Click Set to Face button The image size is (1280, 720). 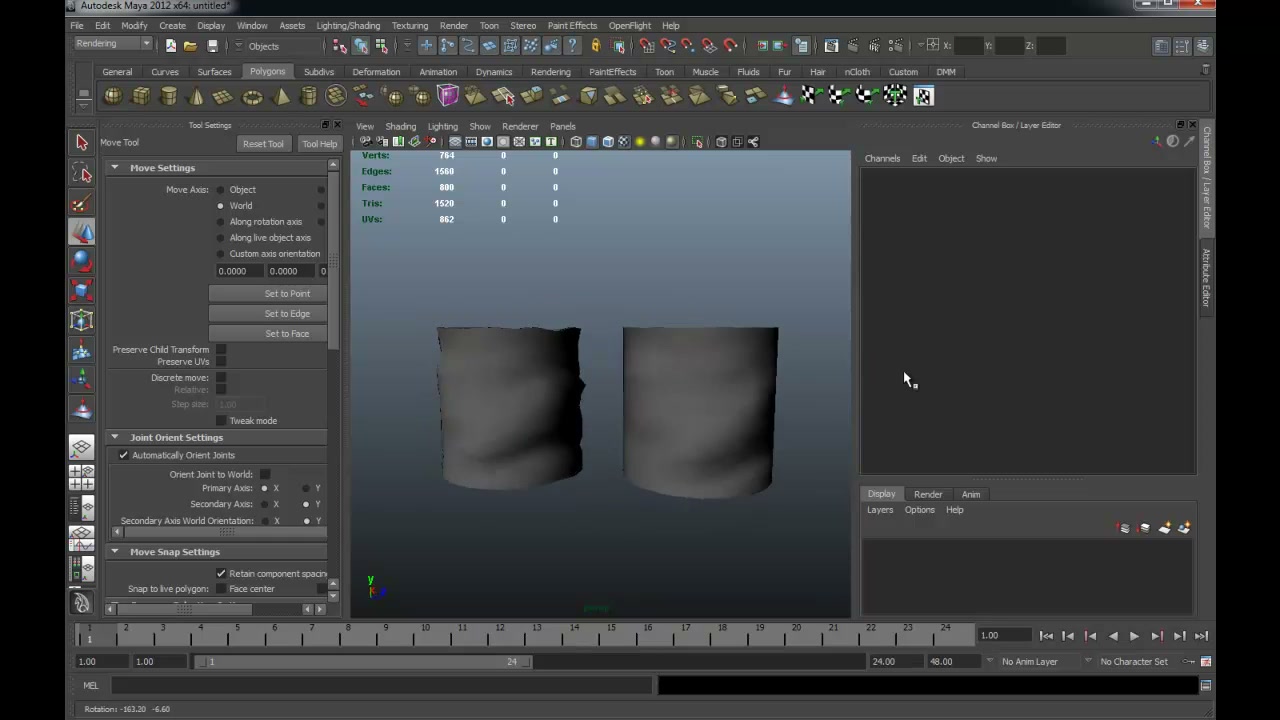click(268, 334)
